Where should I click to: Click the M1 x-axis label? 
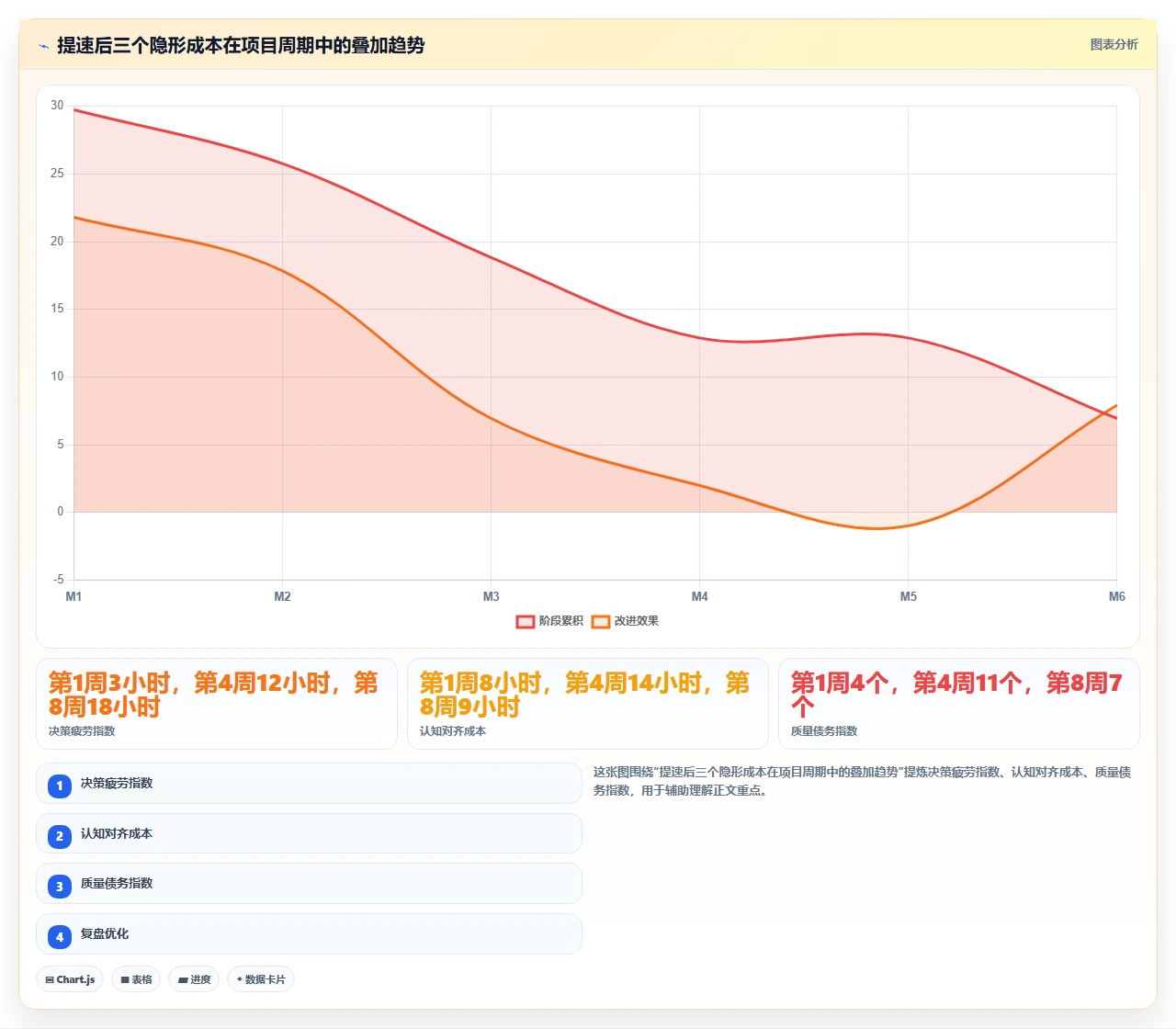point(73,597)
